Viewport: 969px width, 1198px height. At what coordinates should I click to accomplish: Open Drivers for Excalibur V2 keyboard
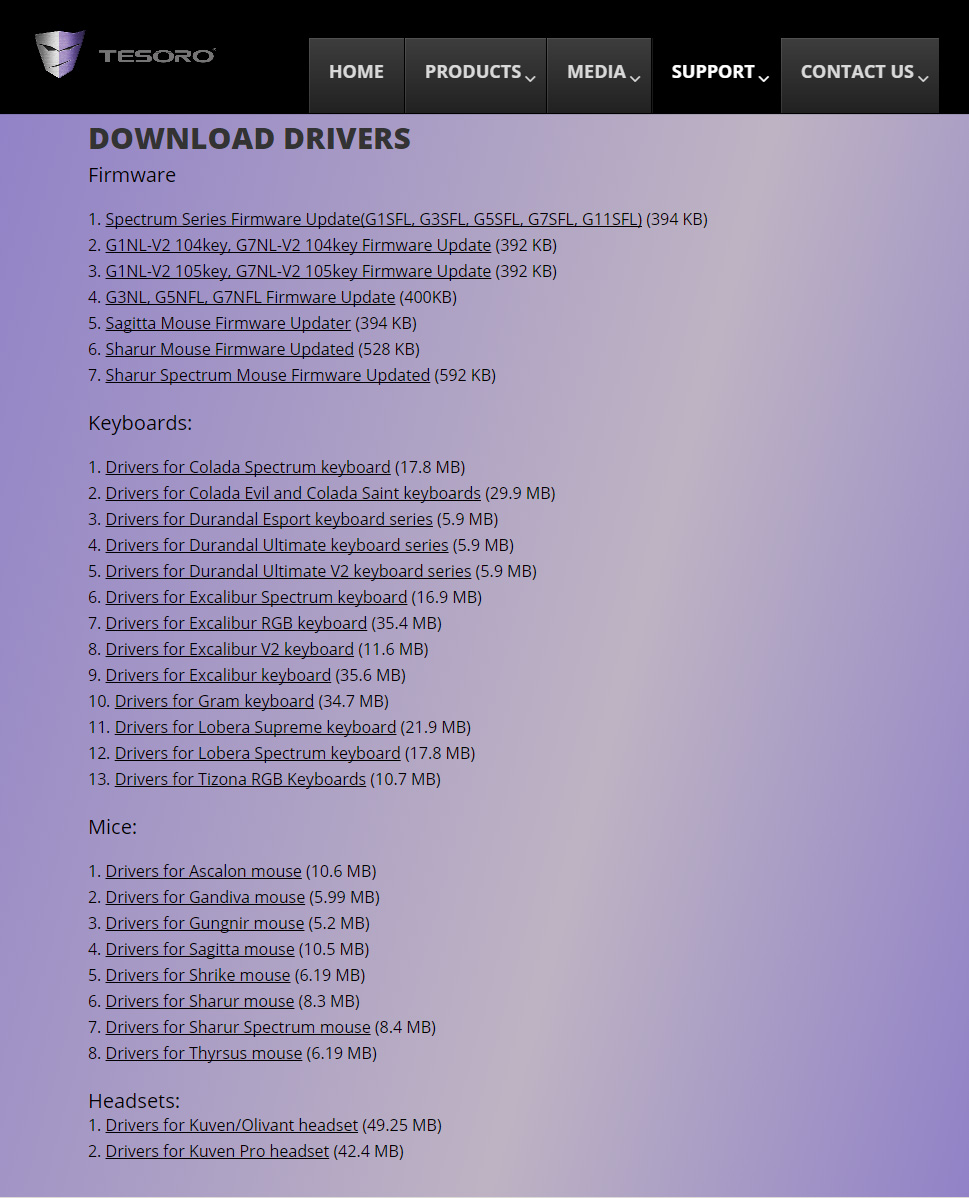click(x=229, y=649)
